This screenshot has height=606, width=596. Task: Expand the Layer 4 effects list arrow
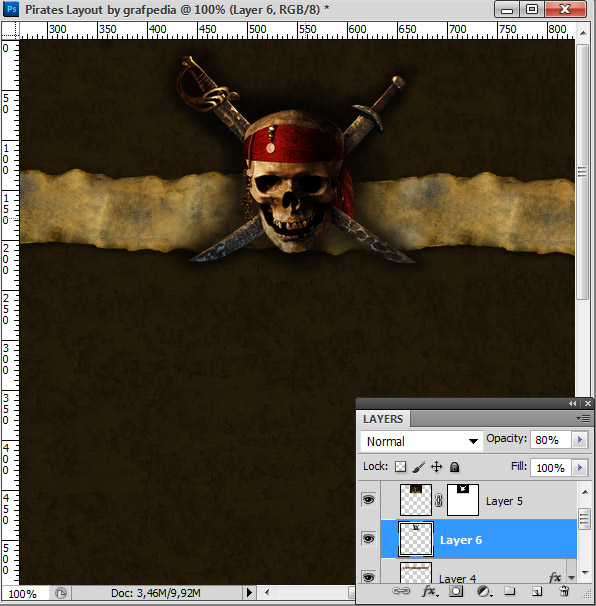coord(571,578)
